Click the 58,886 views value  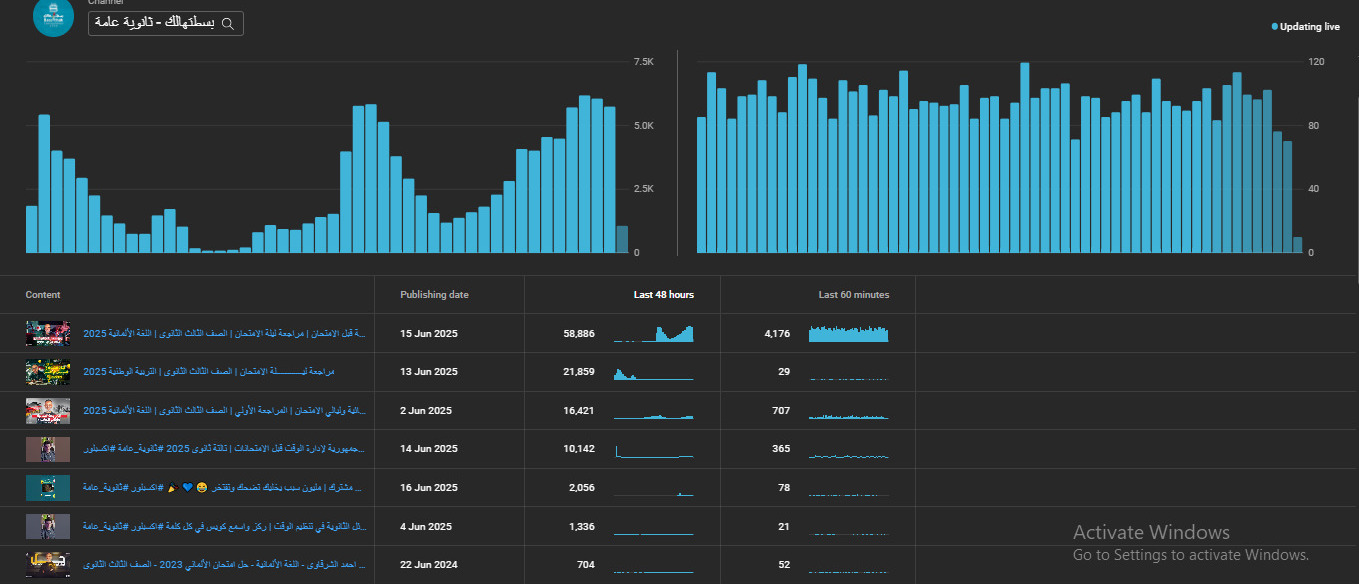(579, 333)
